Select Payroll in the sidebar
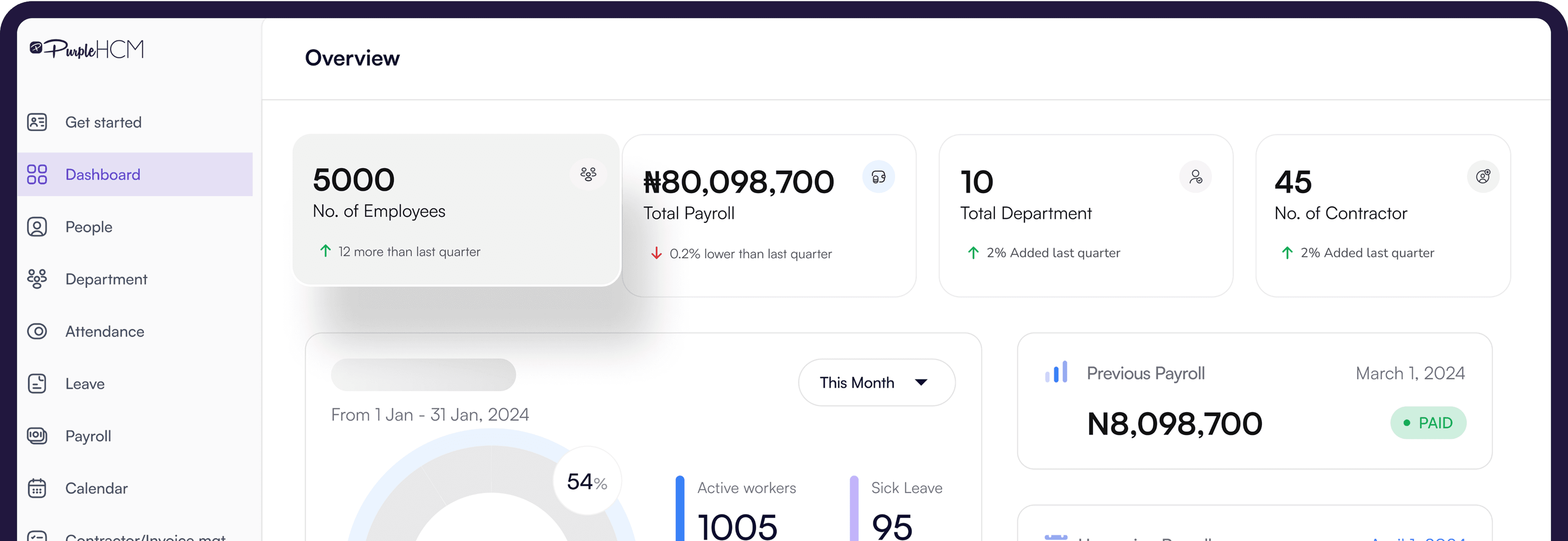 coord(88,436)
